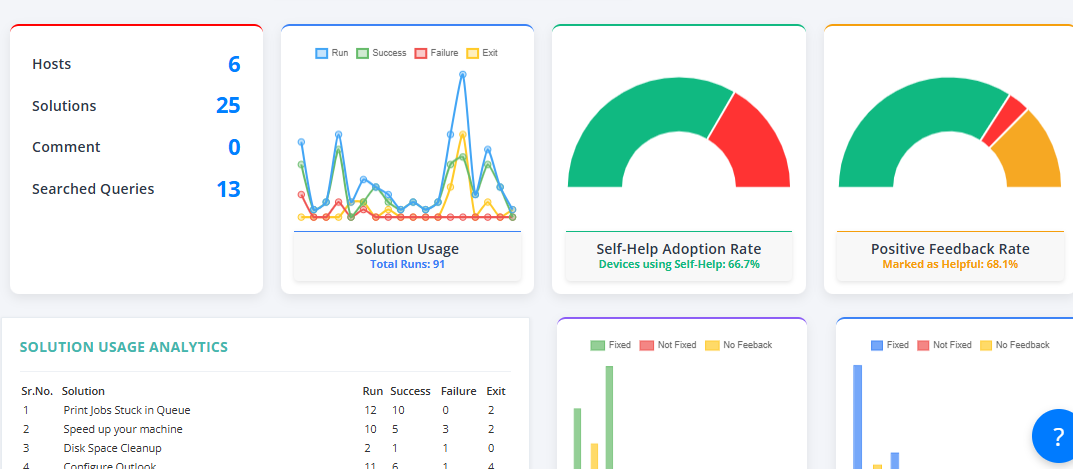1073x469 pixels.
Task: Click Failure value 3 for Speed up your machine
Action: pos(445,429)
